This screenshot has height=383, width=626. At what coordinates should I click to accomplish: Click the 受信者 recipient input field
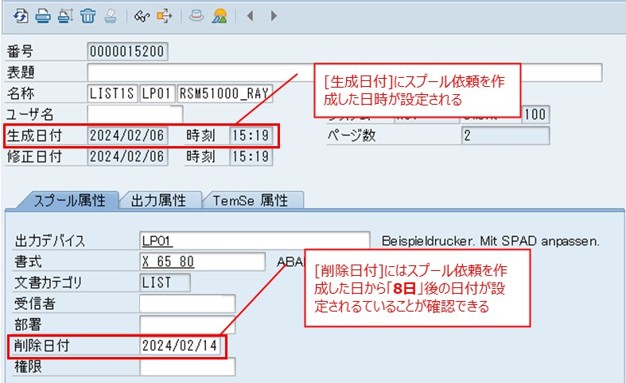point(187,304)
